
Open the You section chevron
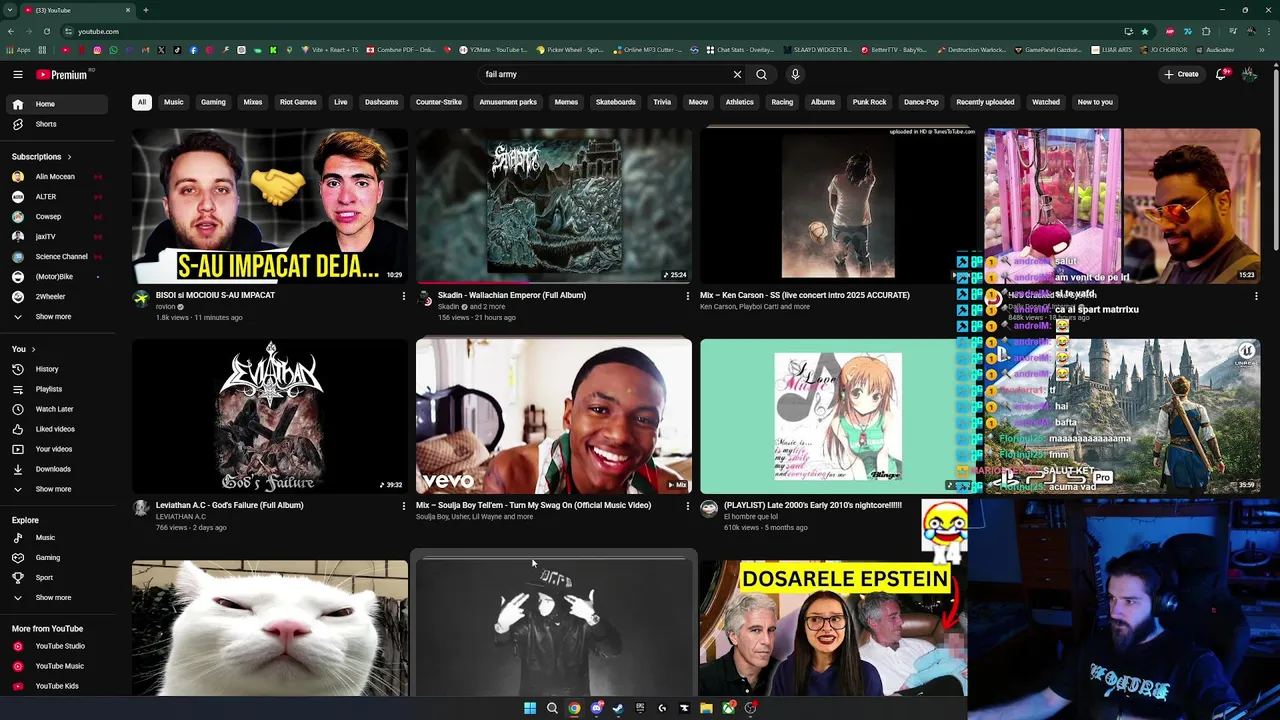(x=33, y=349)
